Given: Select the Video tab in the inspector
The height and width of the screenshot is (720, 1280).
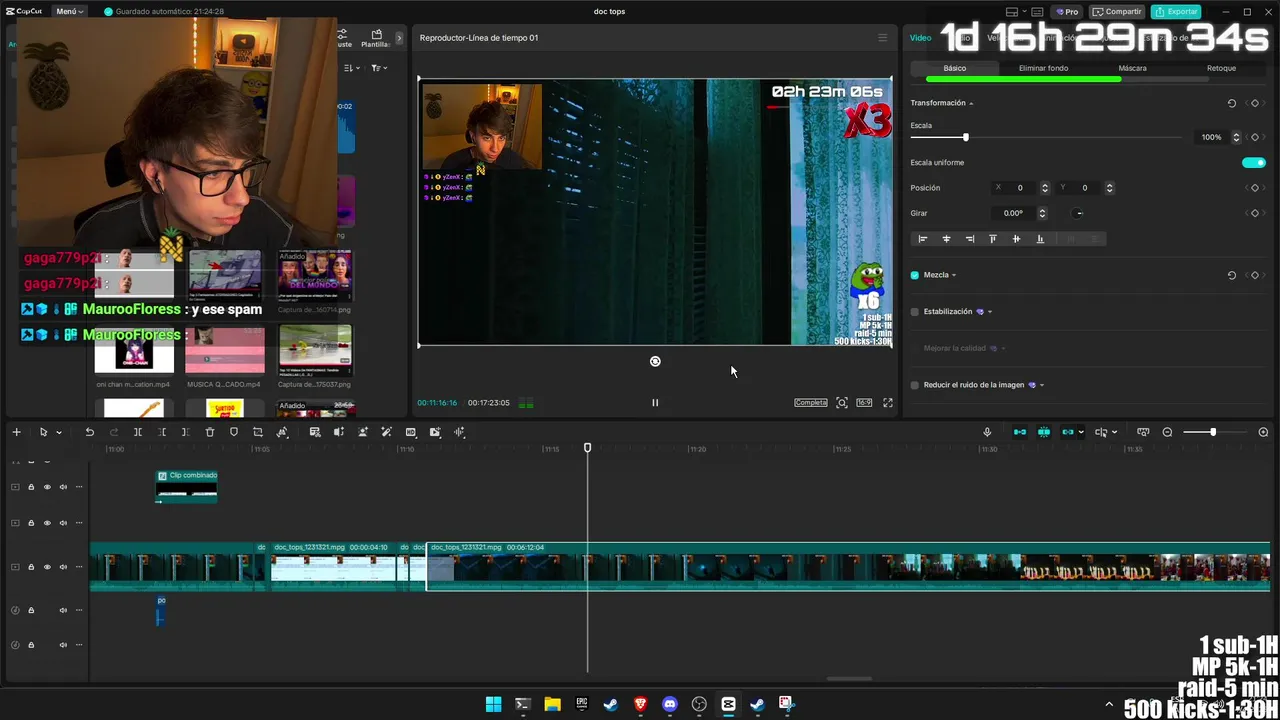Looking at the screenshot, I should pyautogui.click(x=920, y=38).
